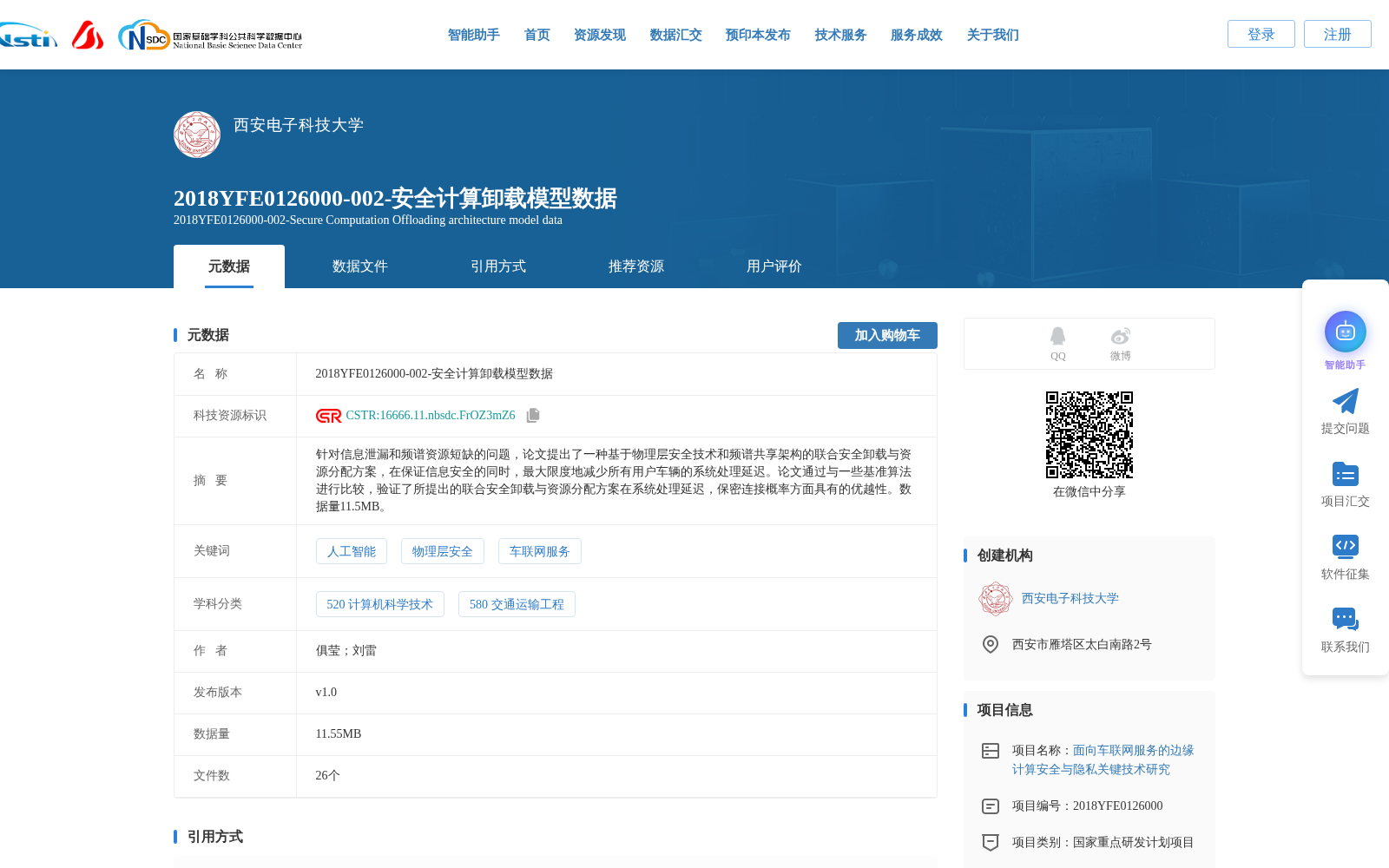Select the 元数据 tab
Image resolution: width=1389 pixels, height=868 pixels.
point(229,266)
